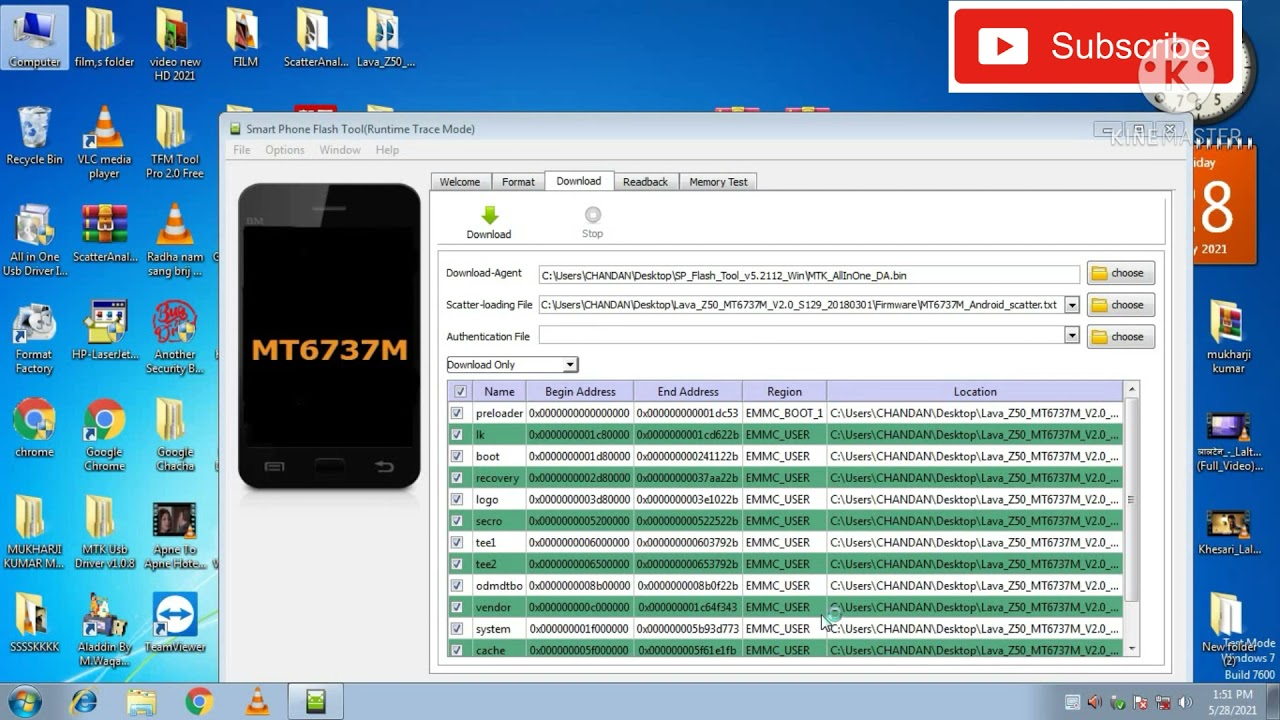The width and height of the screenshot is (1280, 720).
Task: Open the Apne To Apne Hote video file
Action: [x=174, y=532]
